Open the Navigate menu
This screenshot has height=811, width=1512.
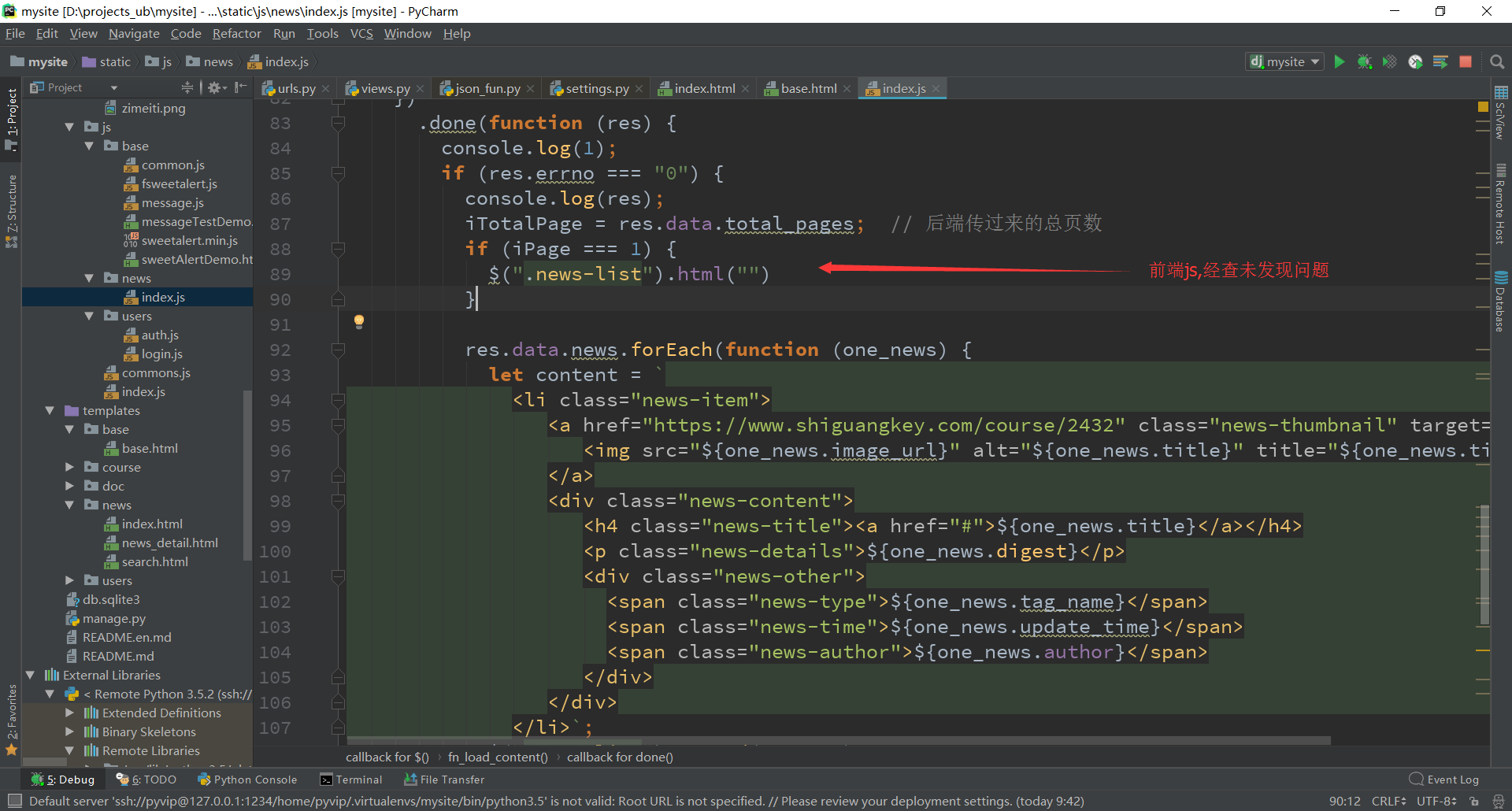tap(134, 33)
